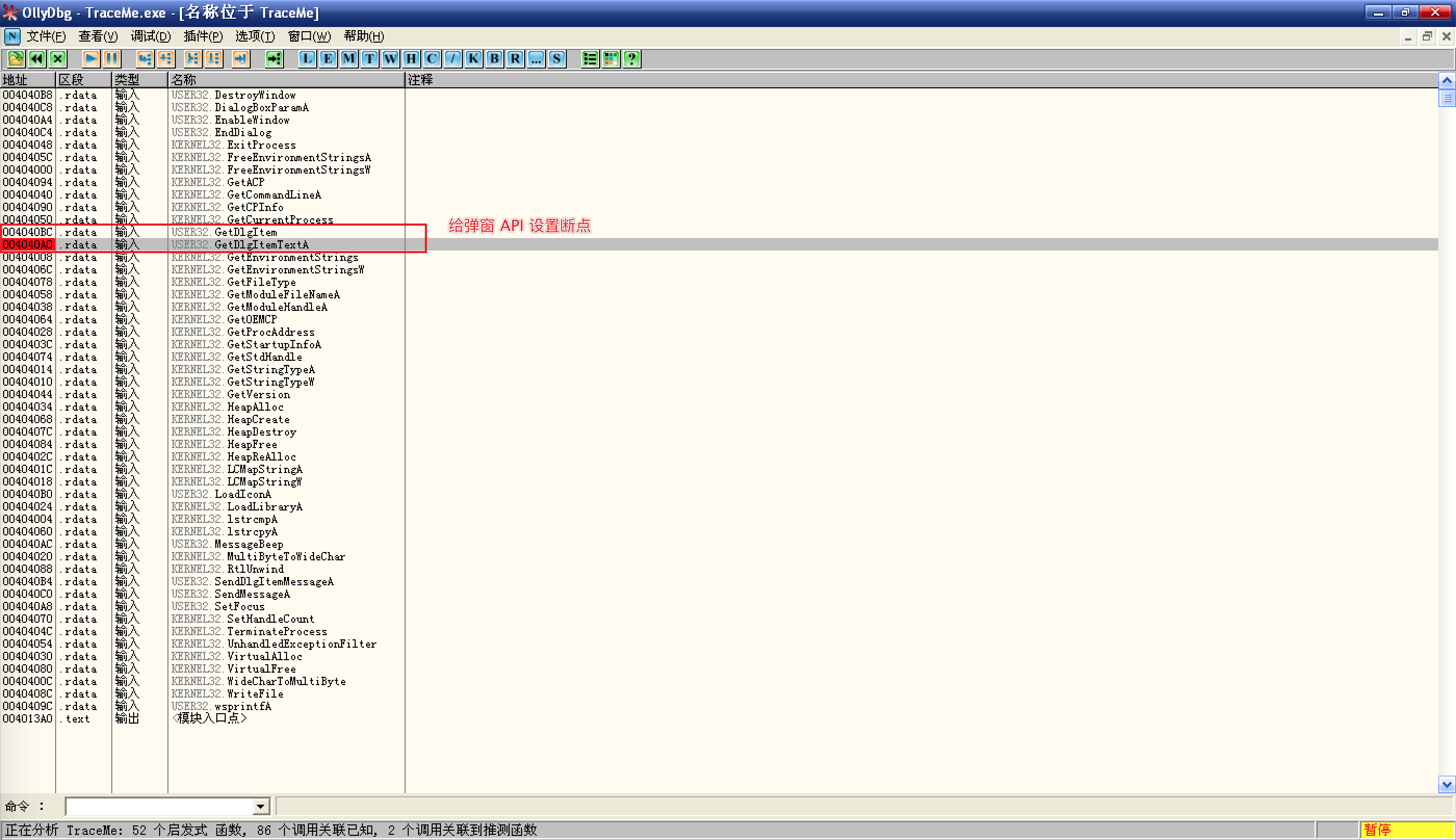This screenshot has width=1456, height=840.
Task: Sort by the 地址 column header
Action: pos(27,80)
